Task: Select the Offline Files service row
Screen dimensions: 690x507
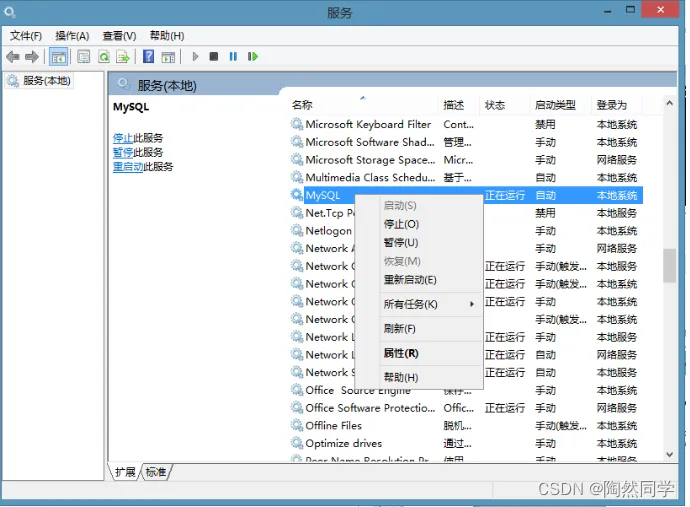Action: tap(466, 426)
